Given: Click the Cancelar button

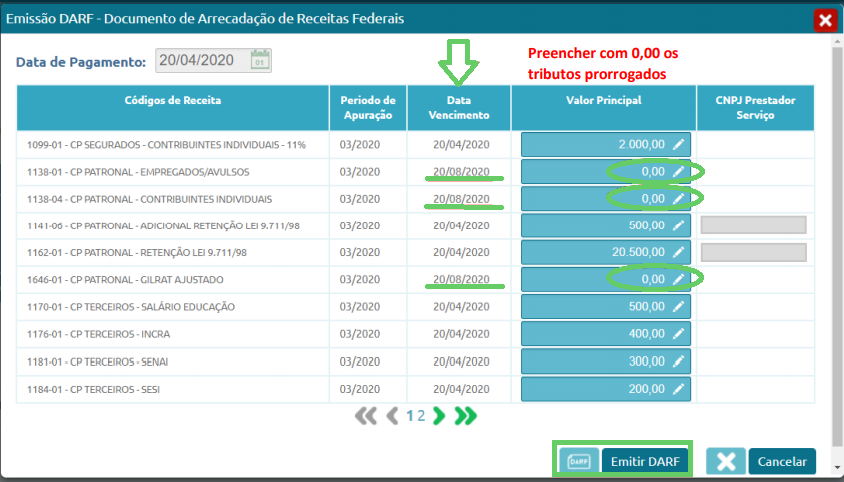Looking at the screenshot, I should (782, 462).
